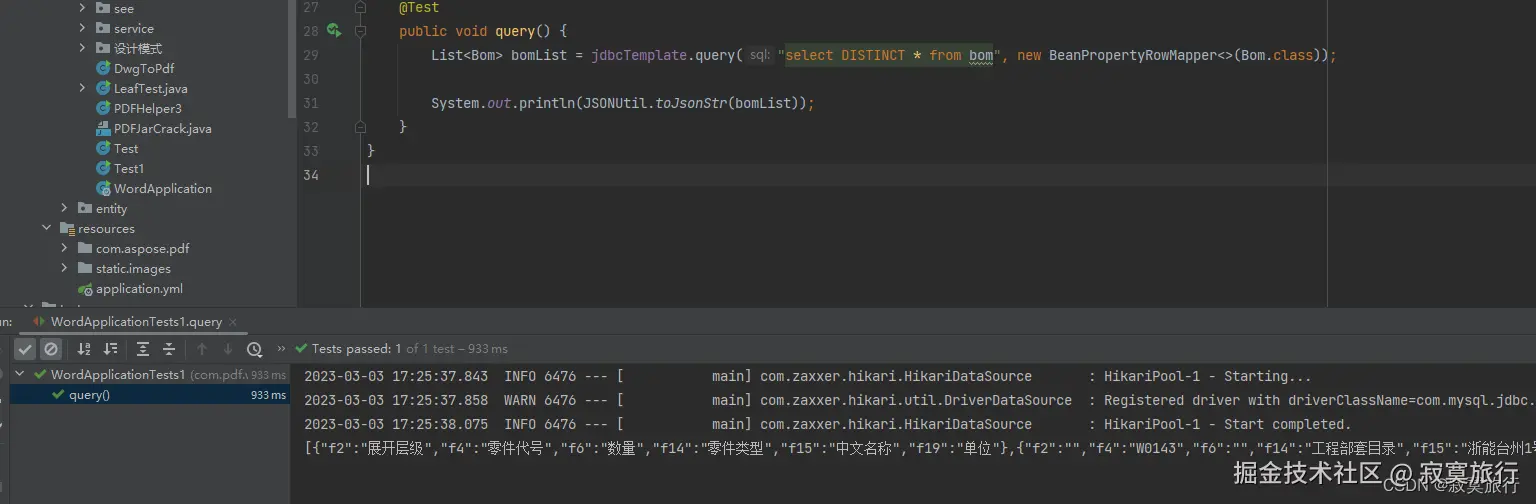The image size is (1536, 504).
Task: Toggle Show Passed tests checkmark button
Action: (x=25, y=349)
